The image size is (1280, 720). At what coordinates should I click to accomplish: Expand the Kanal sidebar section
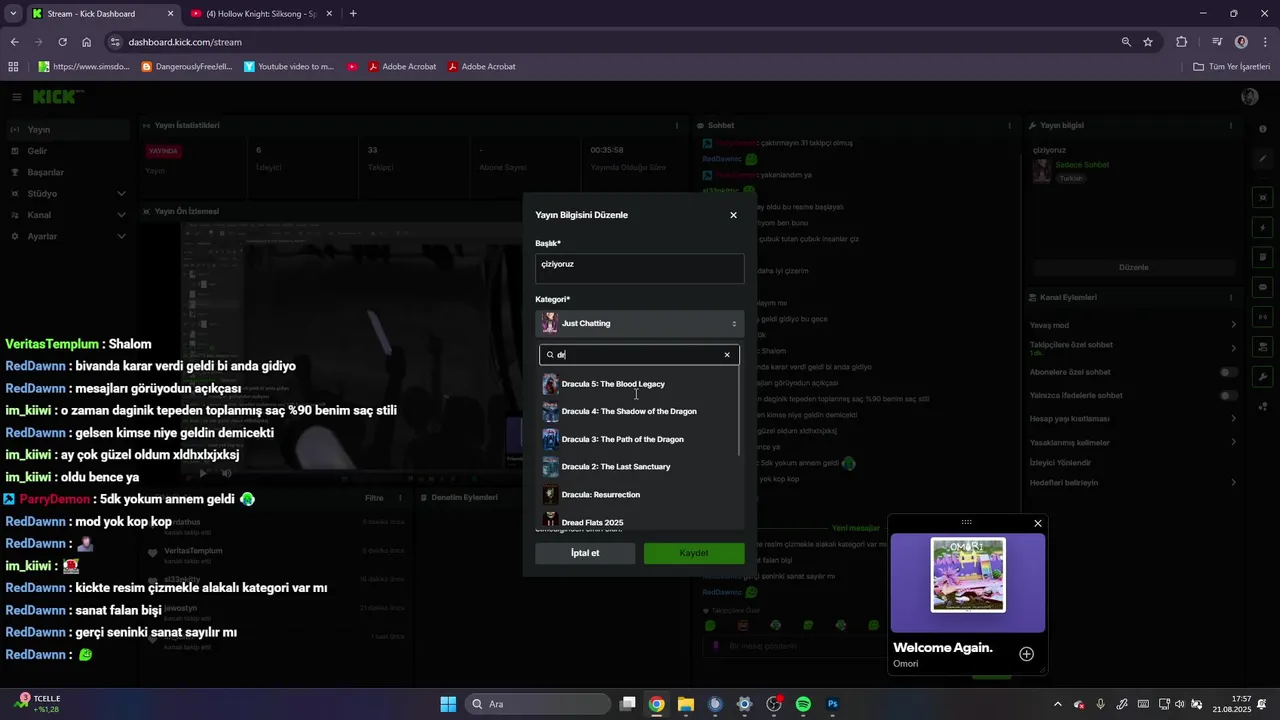coord(66,215)
